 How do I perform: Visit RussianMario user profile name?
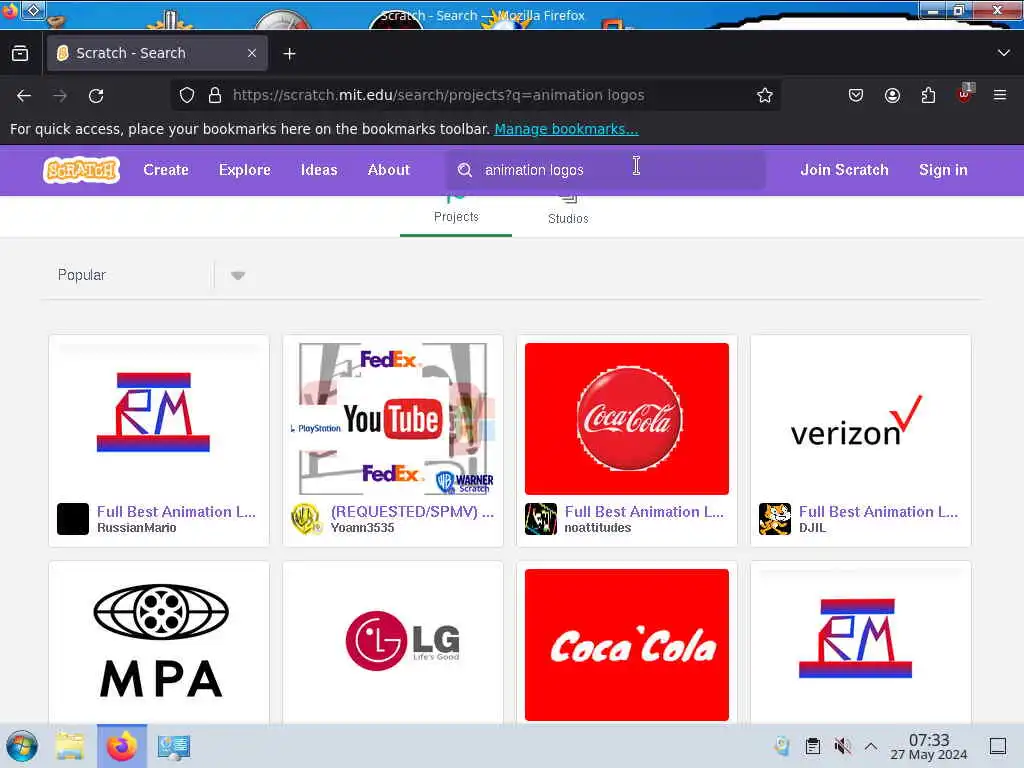(136, 528)
